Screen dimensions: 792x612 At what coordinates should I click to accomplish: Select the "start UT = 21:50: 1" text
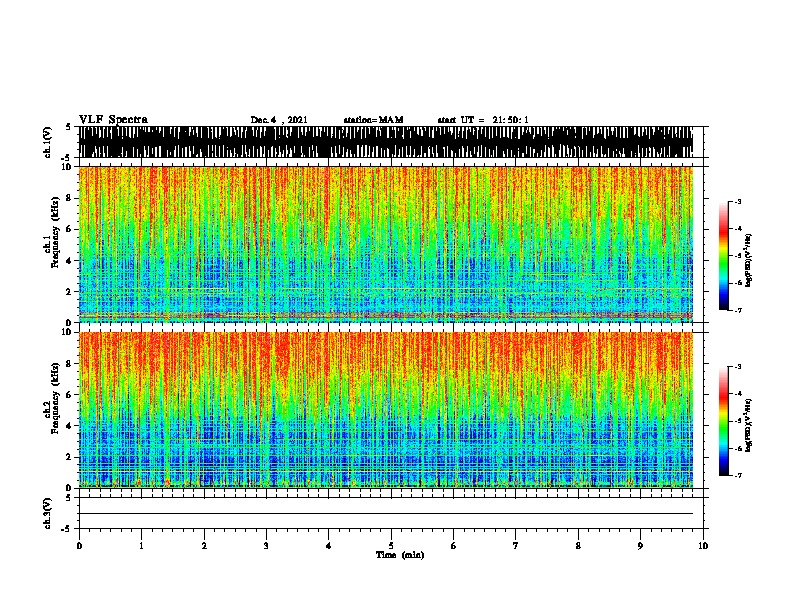point(483,120)
